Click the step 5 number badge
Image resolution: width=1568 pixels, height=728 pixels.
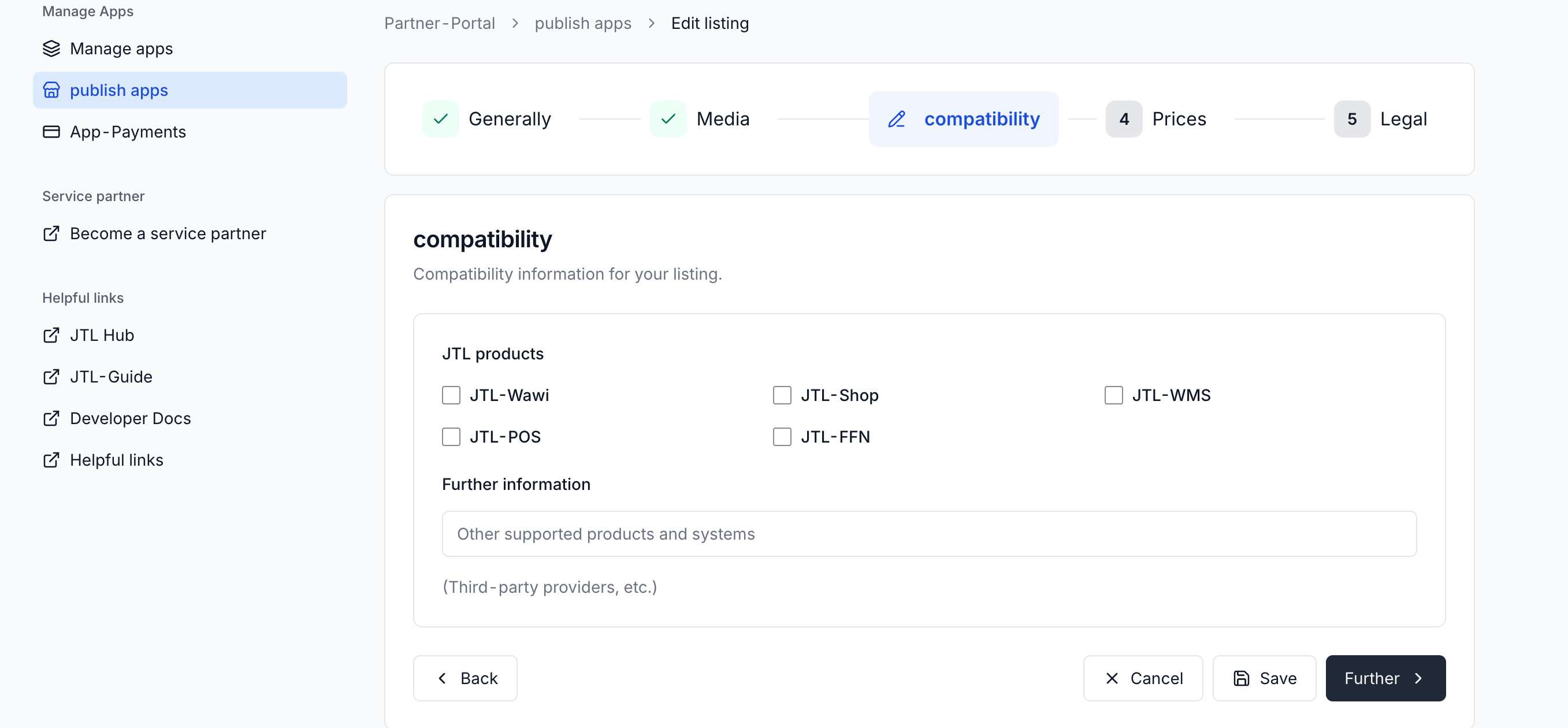coord(1351,118)
